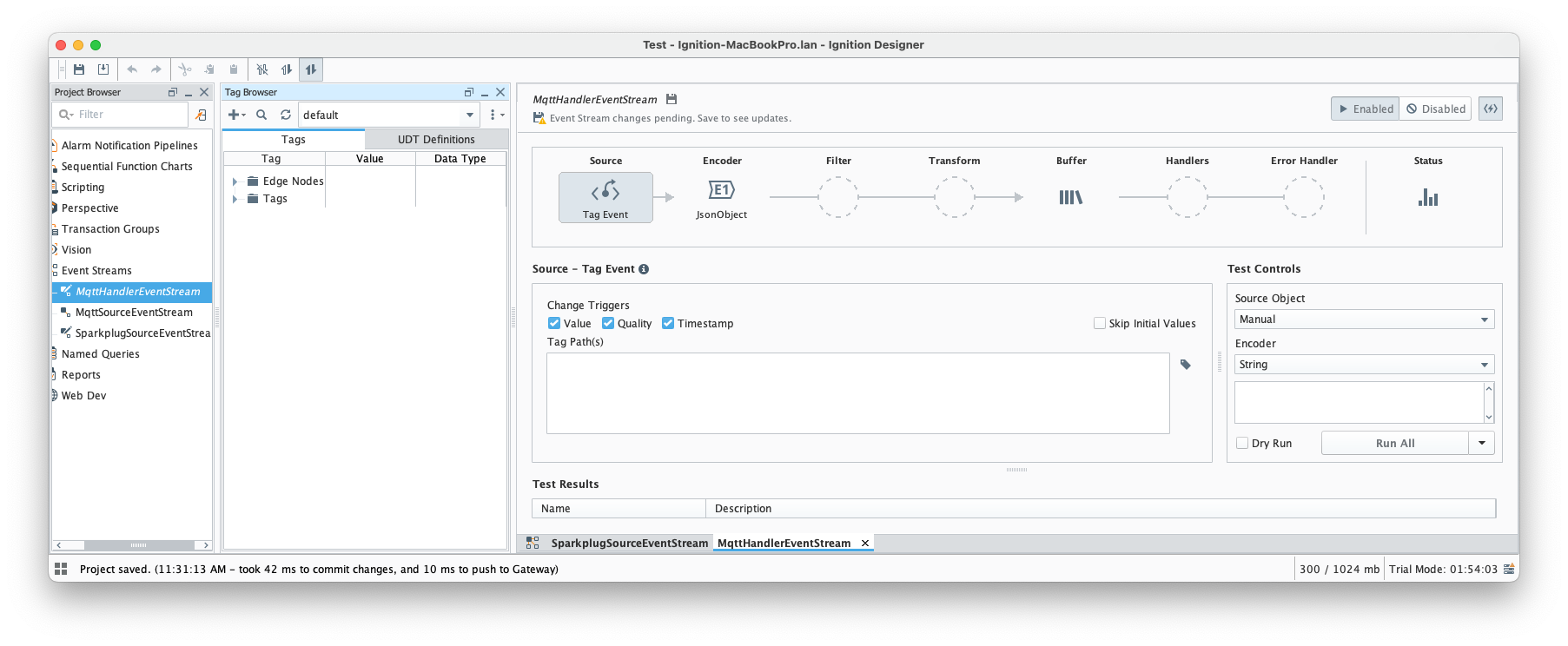Open the Filter search options dropdown
This screenshot has height=646, width=1568.
pos(66,115)
